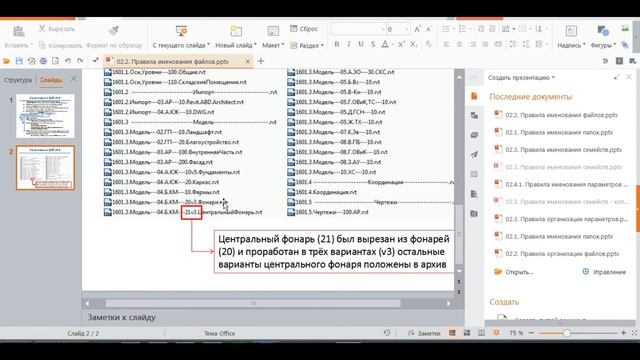
Task: Start slideshow with 'С текущего слайда' icon
Action: (x=181, y=31)
